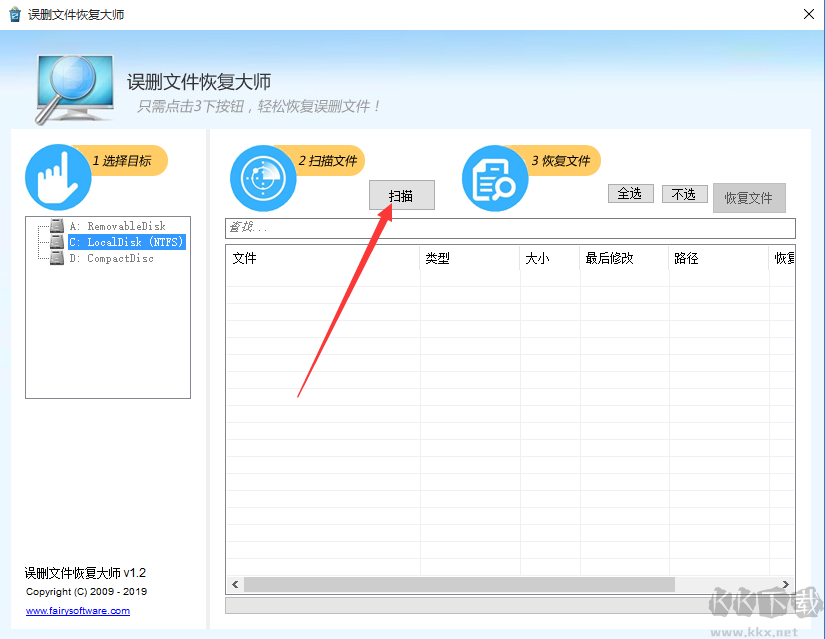This screenshot has height=639, width=825.
Task: Click the disk icon beside A: RemovableDisk
Action: (x=55, y=225)
